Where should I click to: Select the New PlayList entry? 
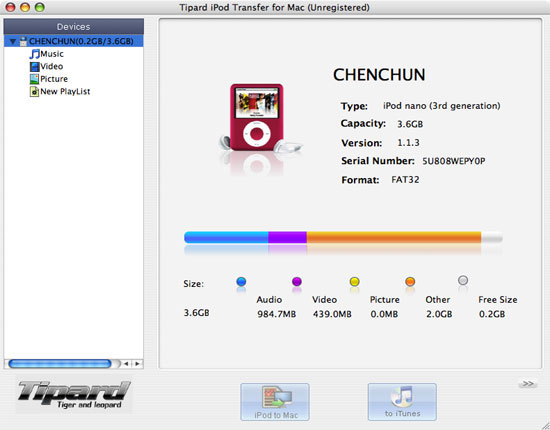[65, 92]
